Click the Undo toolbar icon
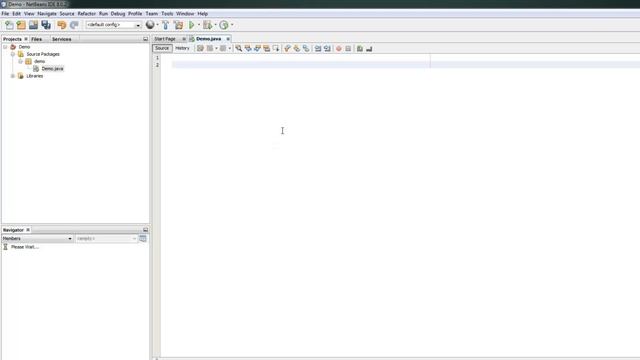 point(62,25)
